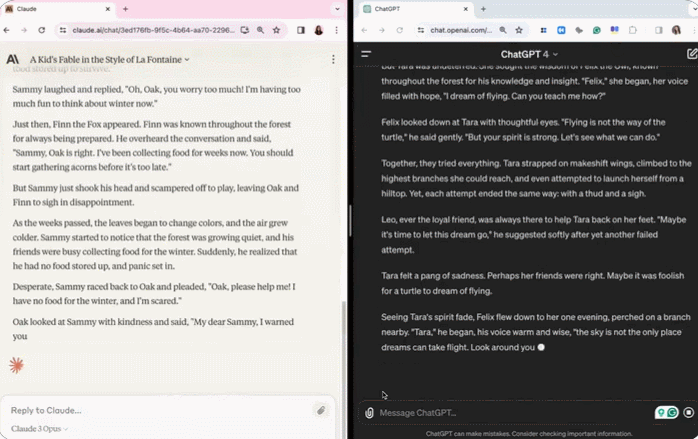Attach a file in ChatGPT message box
Viewport: 698px width, 439px height.
(369, 413)
